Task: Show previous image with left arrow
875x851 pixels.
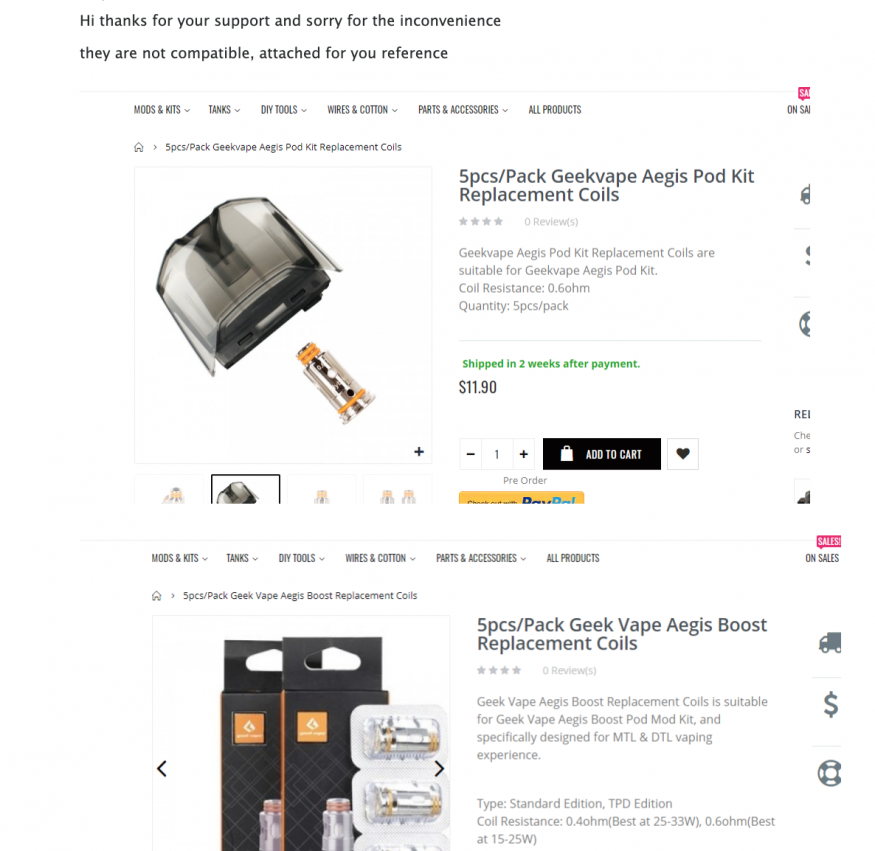Action: 162,768
